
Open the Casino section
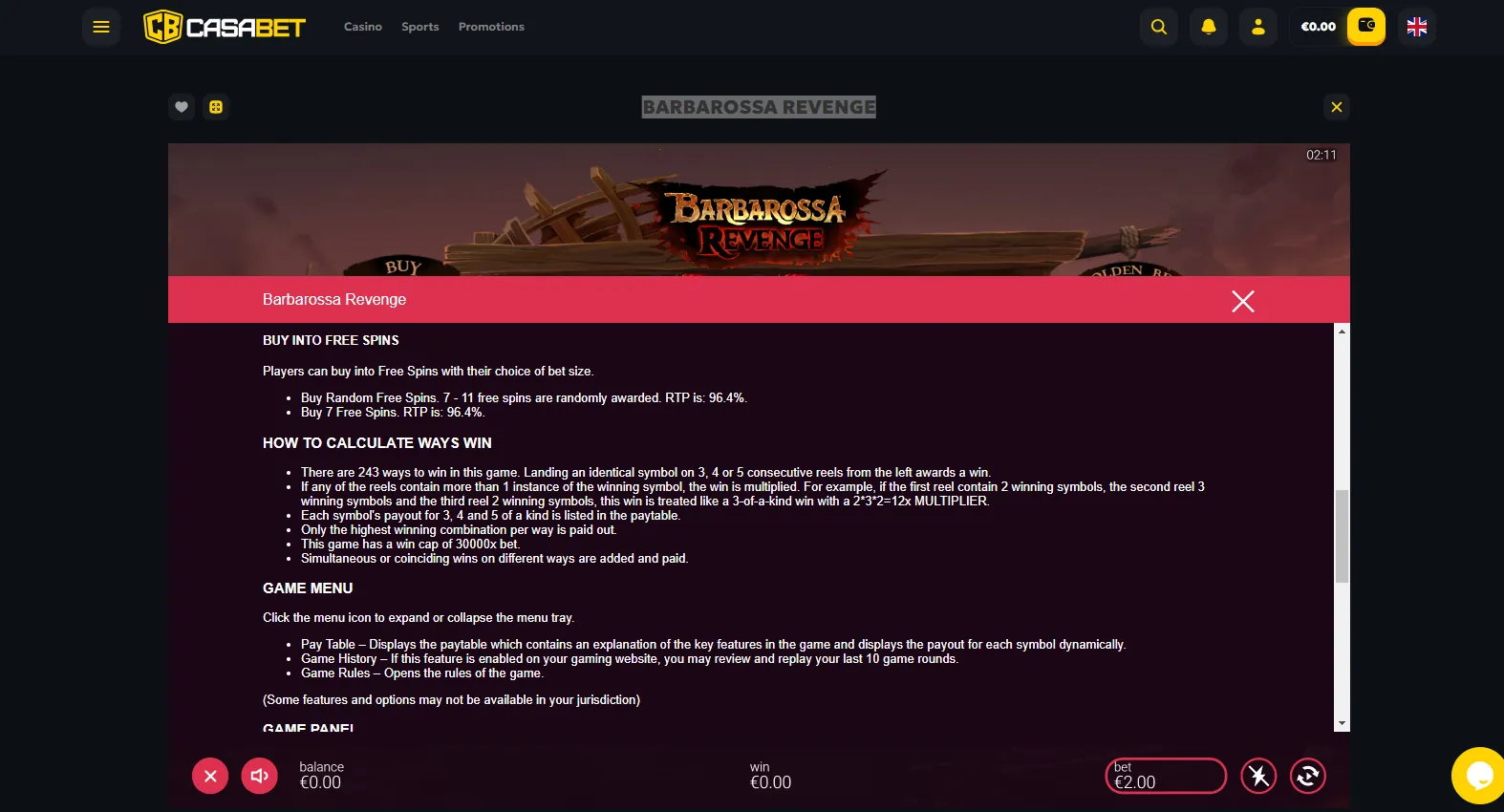coord(363,27)
